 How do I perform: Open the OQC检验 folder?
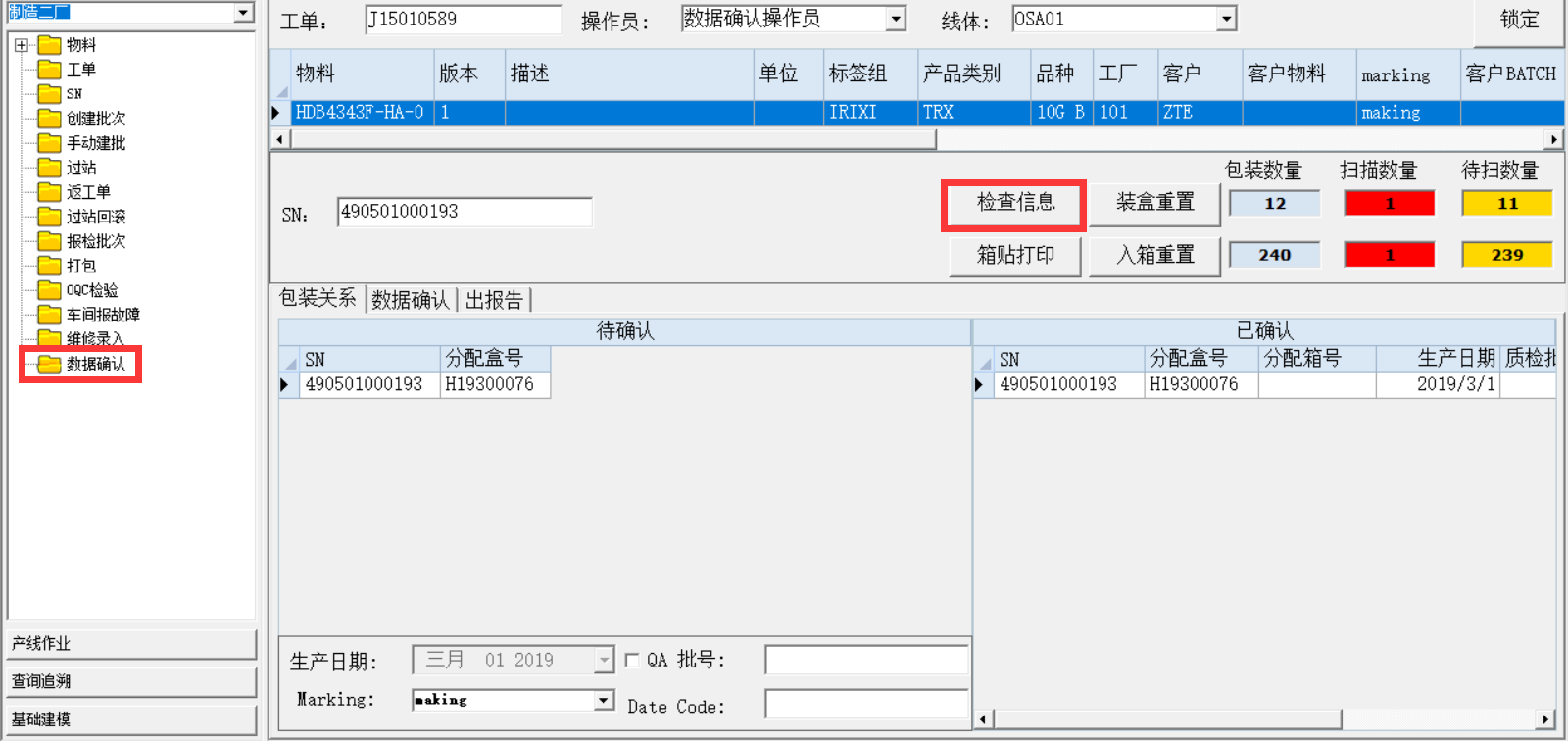(91, 290)
